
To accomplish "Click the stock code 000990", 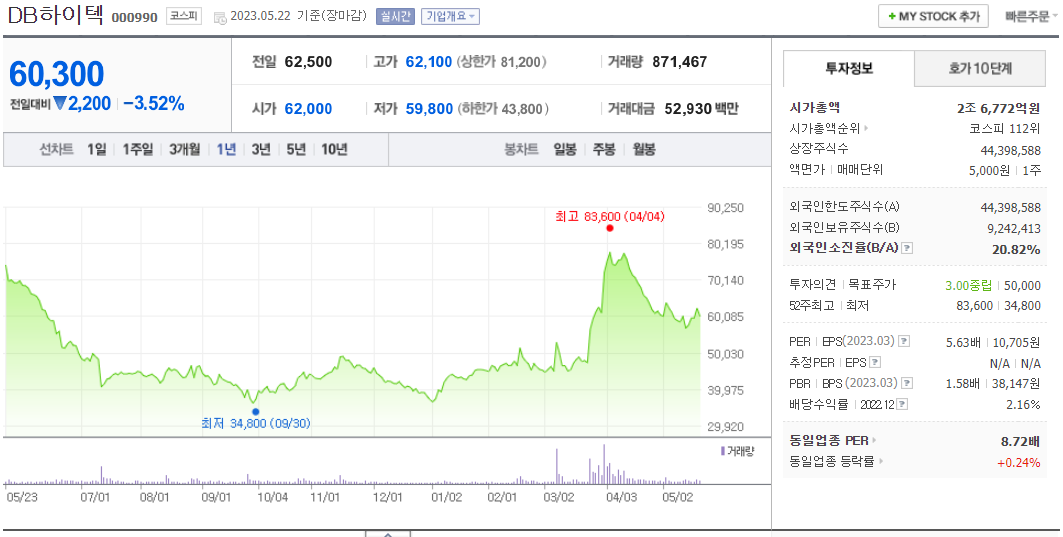I will point(134,18).
